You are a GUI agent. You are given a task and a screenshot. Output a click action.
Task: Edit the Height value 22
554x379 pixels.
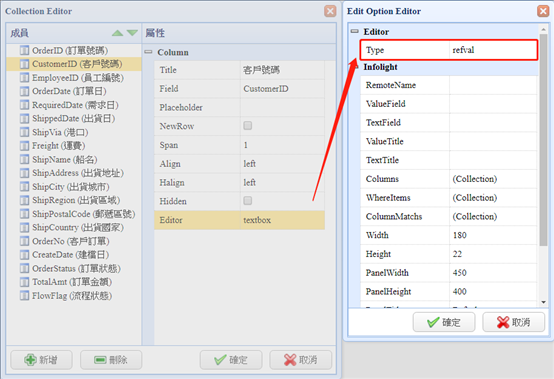click(493, 254)
